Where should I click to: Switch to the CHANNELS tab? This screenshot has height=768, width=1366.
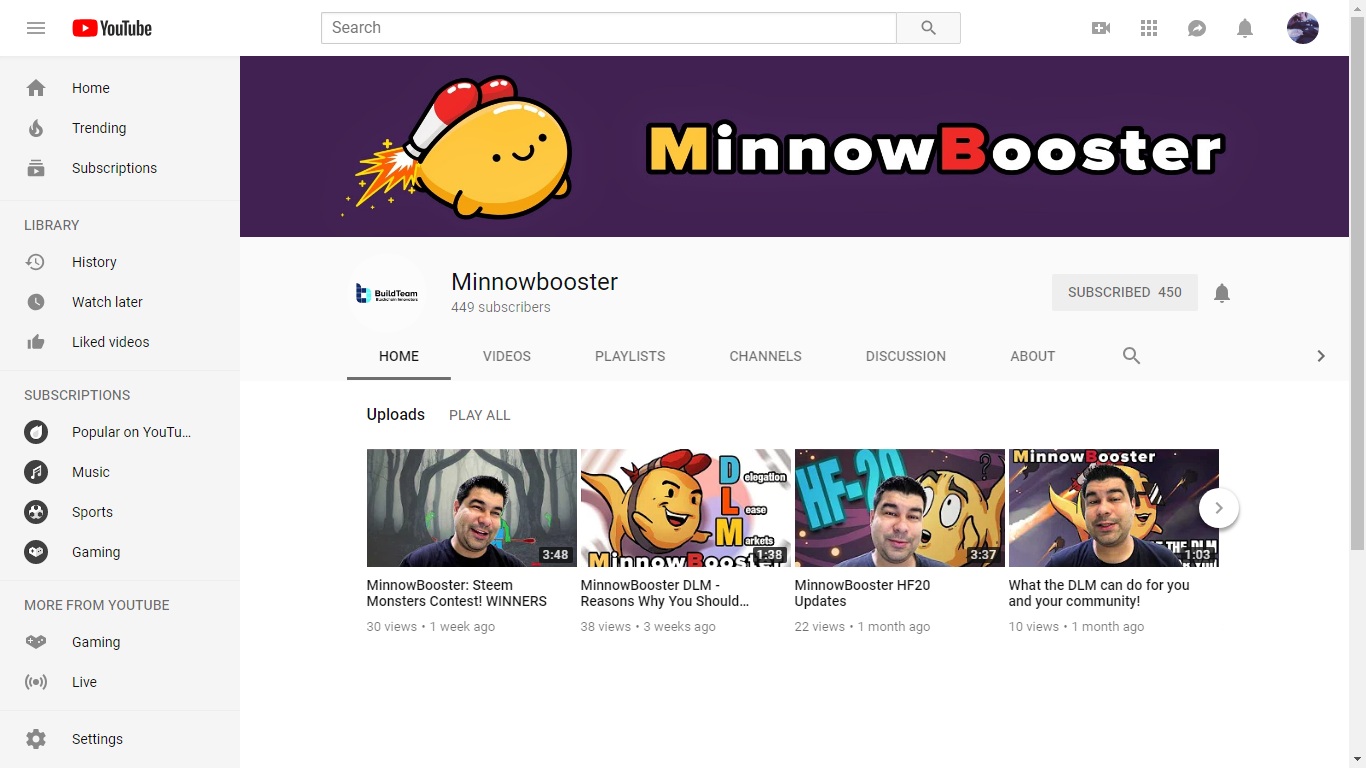click(x=766, y=356)
